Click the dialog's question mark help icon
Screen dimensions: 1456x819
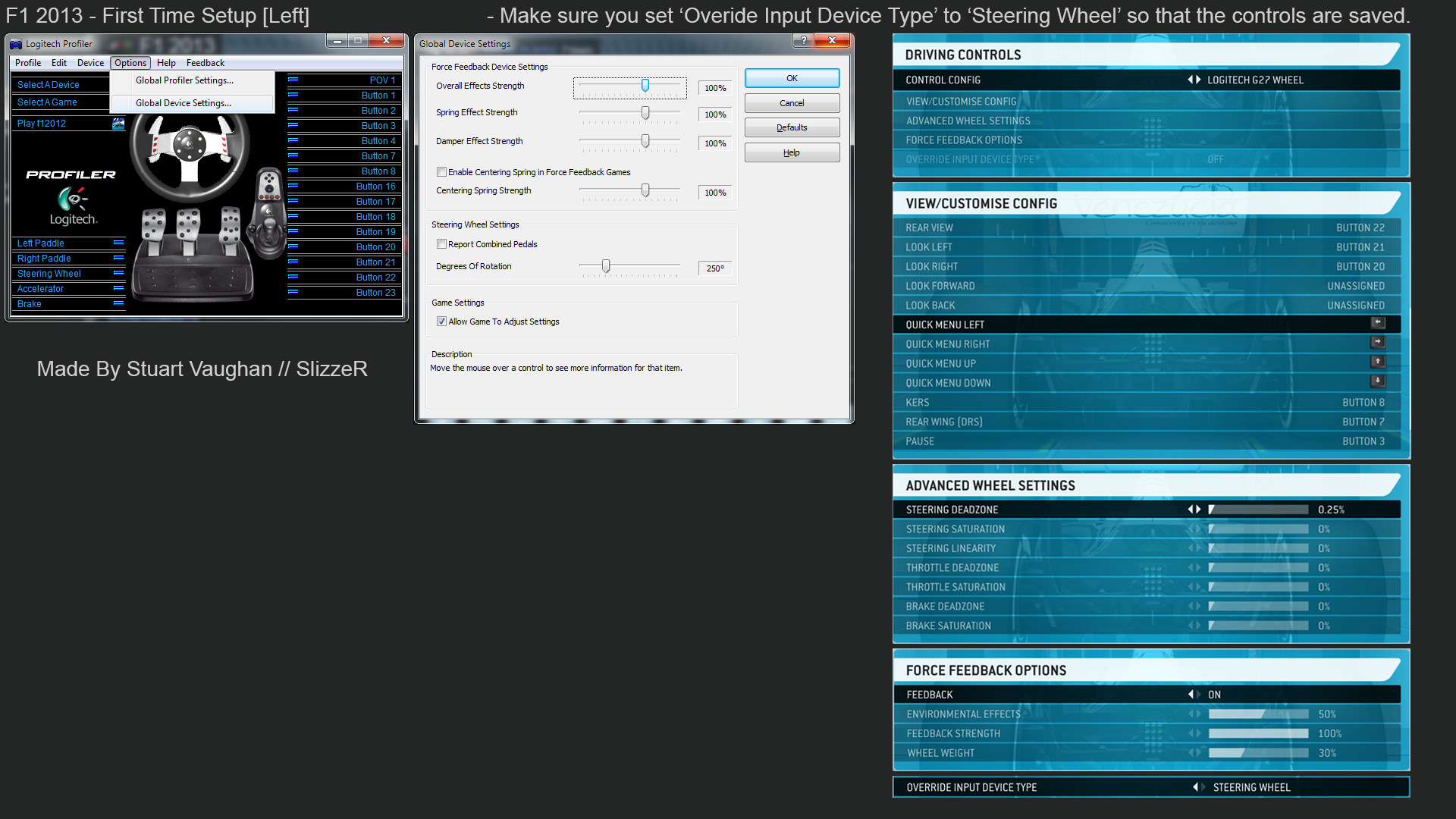[x=803, y=41]
